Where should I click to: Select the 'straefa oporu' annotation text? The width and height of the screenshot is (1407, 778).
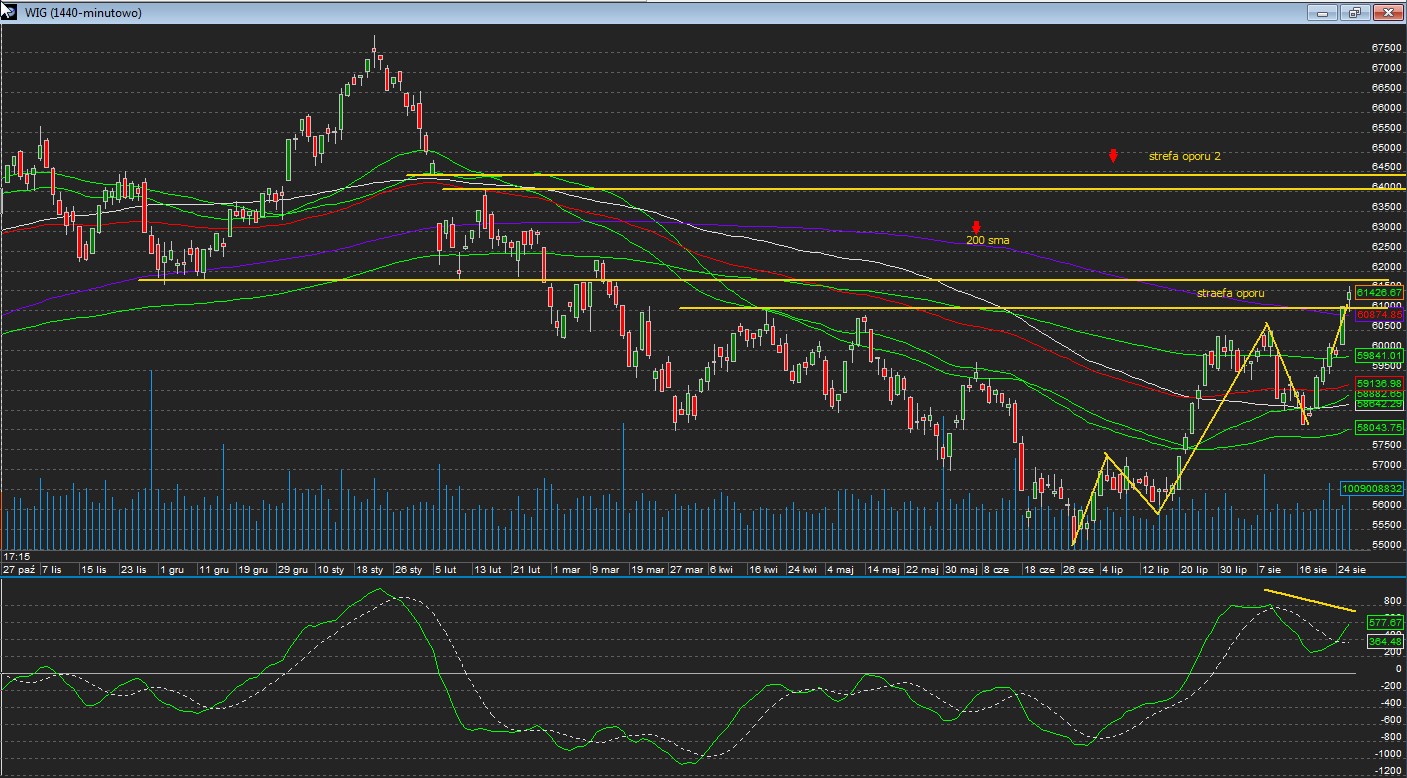click(1230, 294)
